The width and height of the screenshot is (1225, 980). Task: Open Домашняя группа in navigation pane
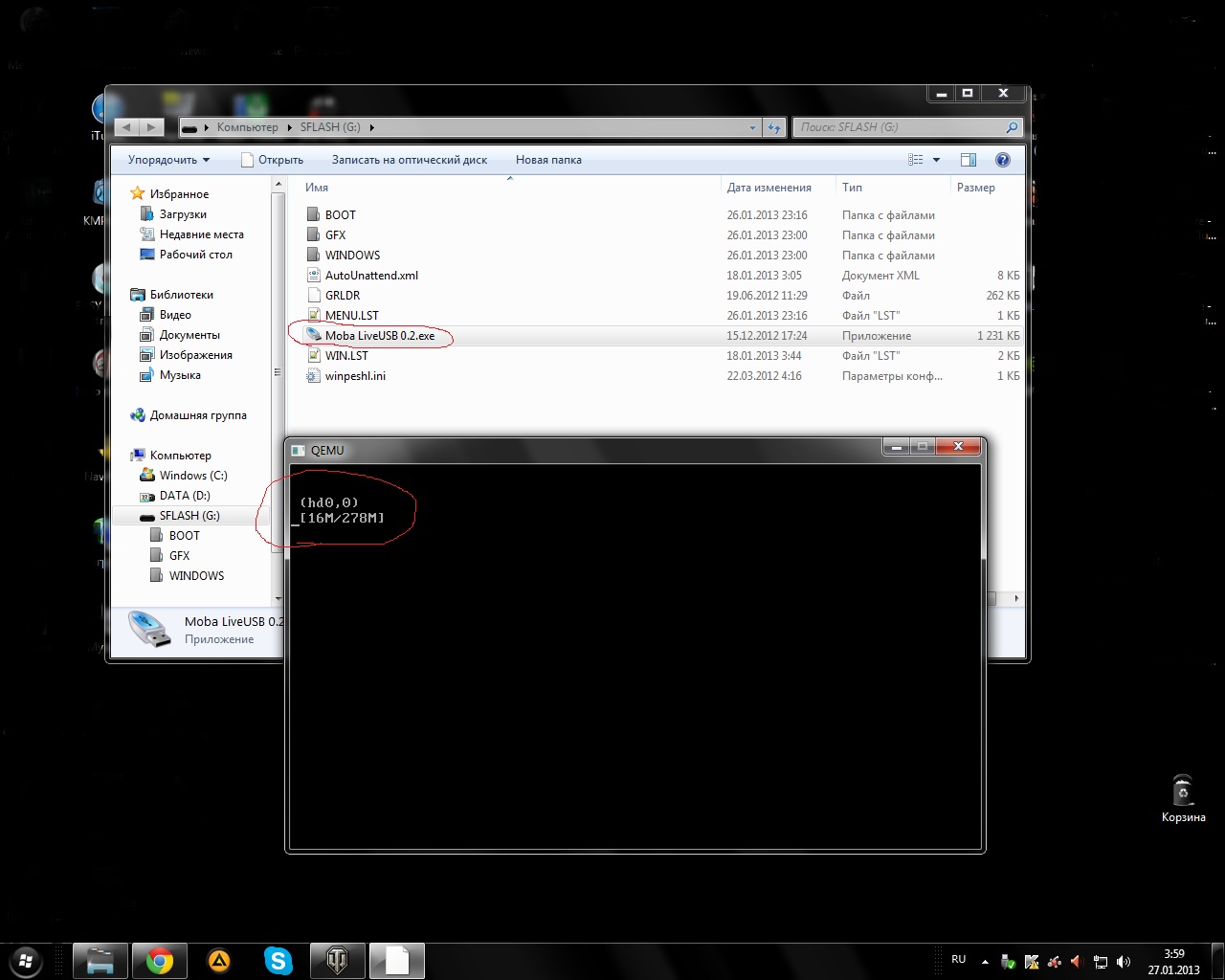(x=198, y=415)
